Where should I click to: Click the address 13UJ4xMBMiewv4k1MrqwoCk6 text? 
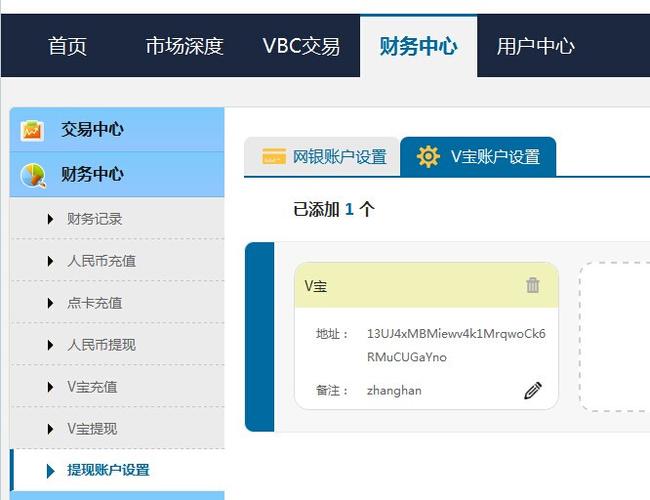pos(456,334)
